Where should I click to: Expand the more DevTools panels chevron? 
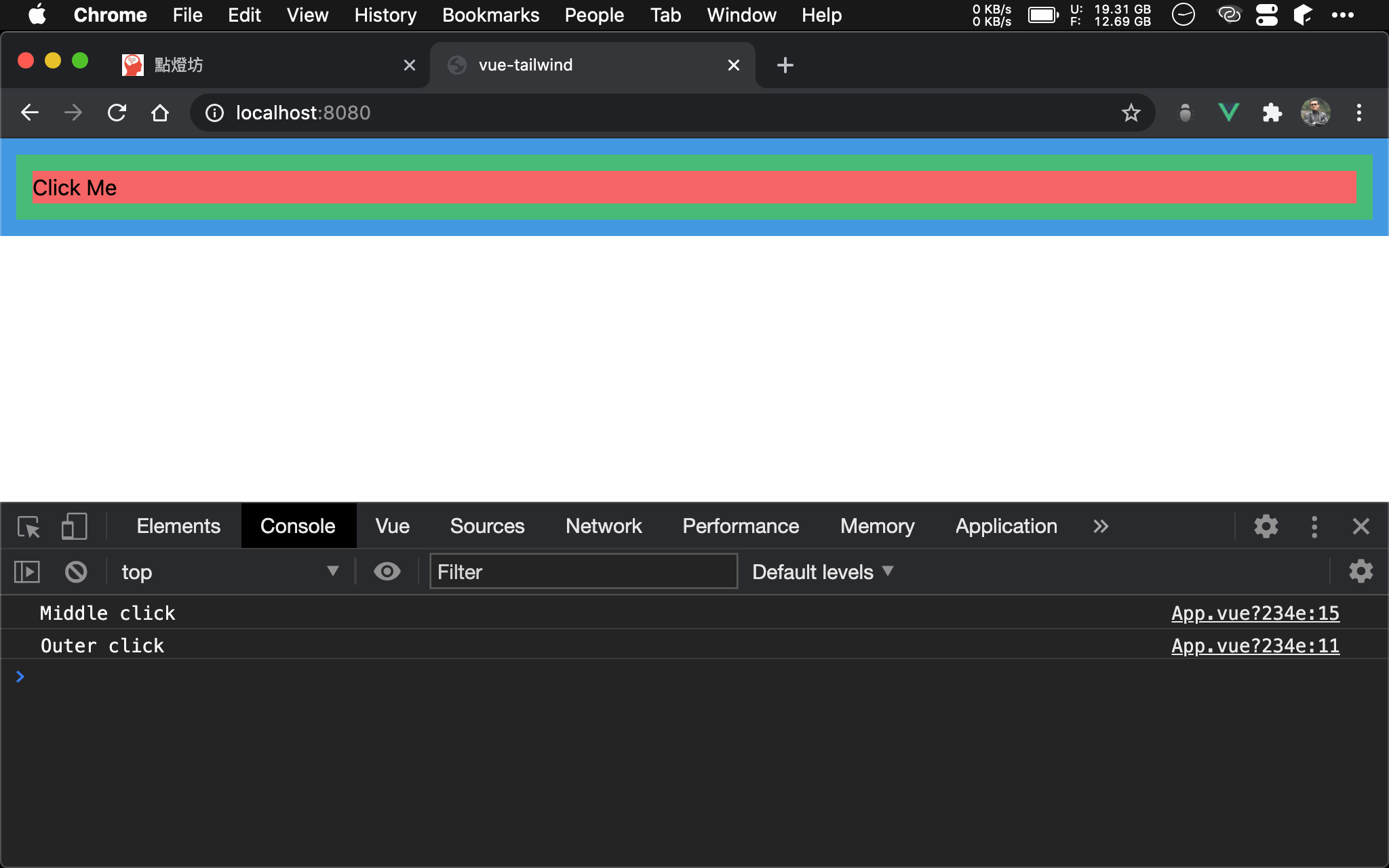click(x=1100, y=526)
